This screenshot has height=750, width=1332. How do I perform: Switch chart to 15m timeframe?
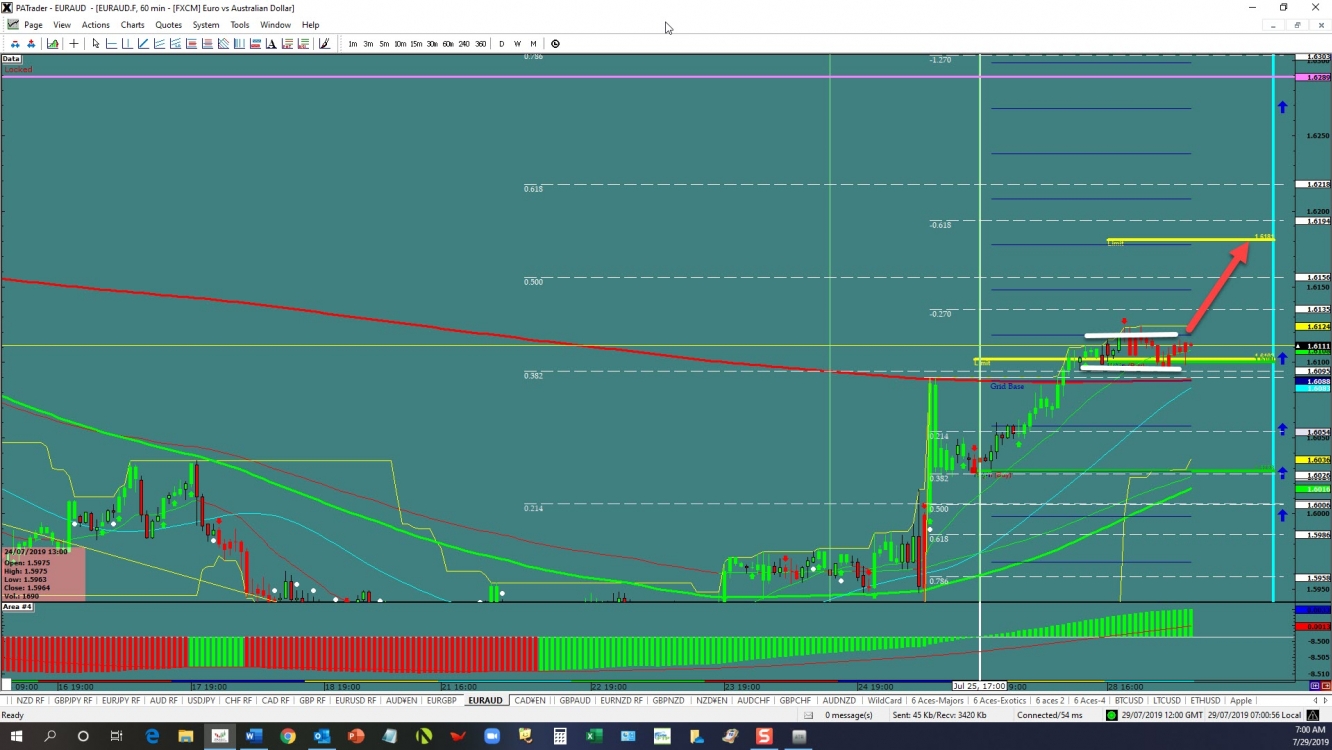point(416,44)
